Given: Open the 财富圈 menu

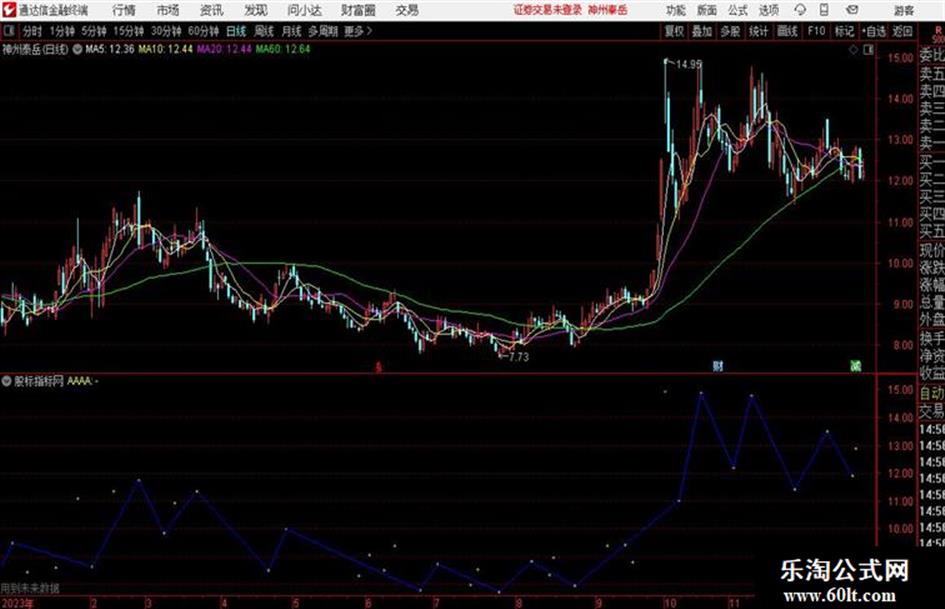Looking at the screenshot, I should point(358,10).
